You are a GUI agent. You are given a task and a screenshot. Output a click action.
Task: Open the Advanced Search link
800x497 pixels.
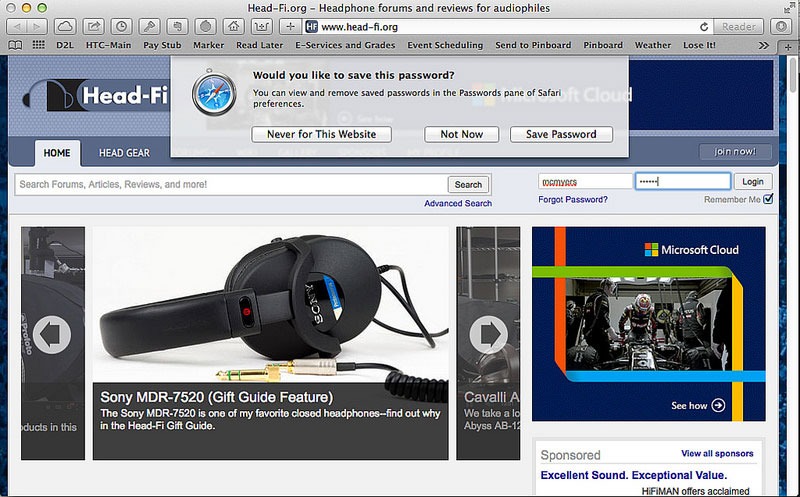(458, 203)
